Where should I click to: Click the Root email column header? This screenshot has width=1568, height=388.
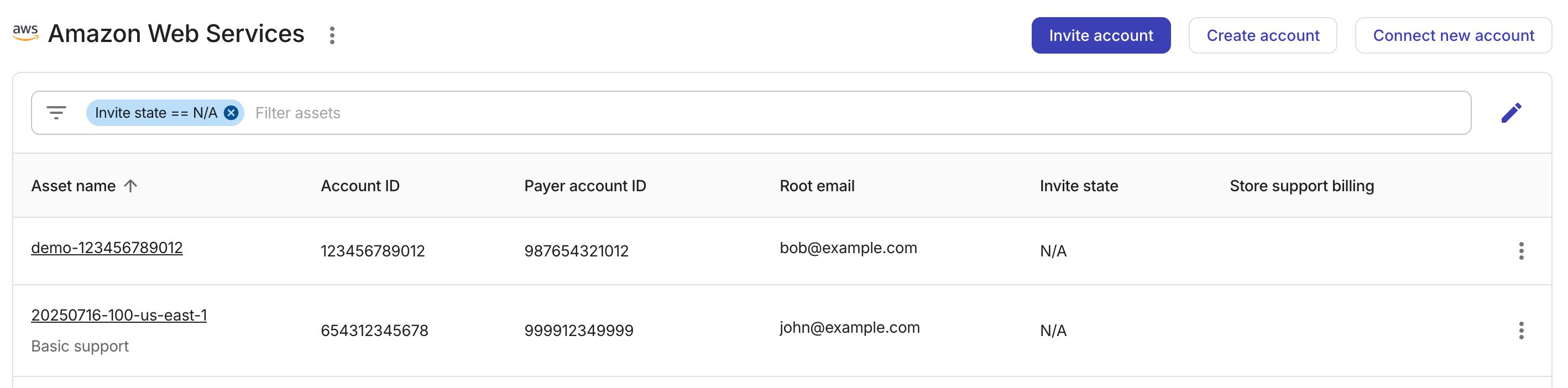click(817, 186)
